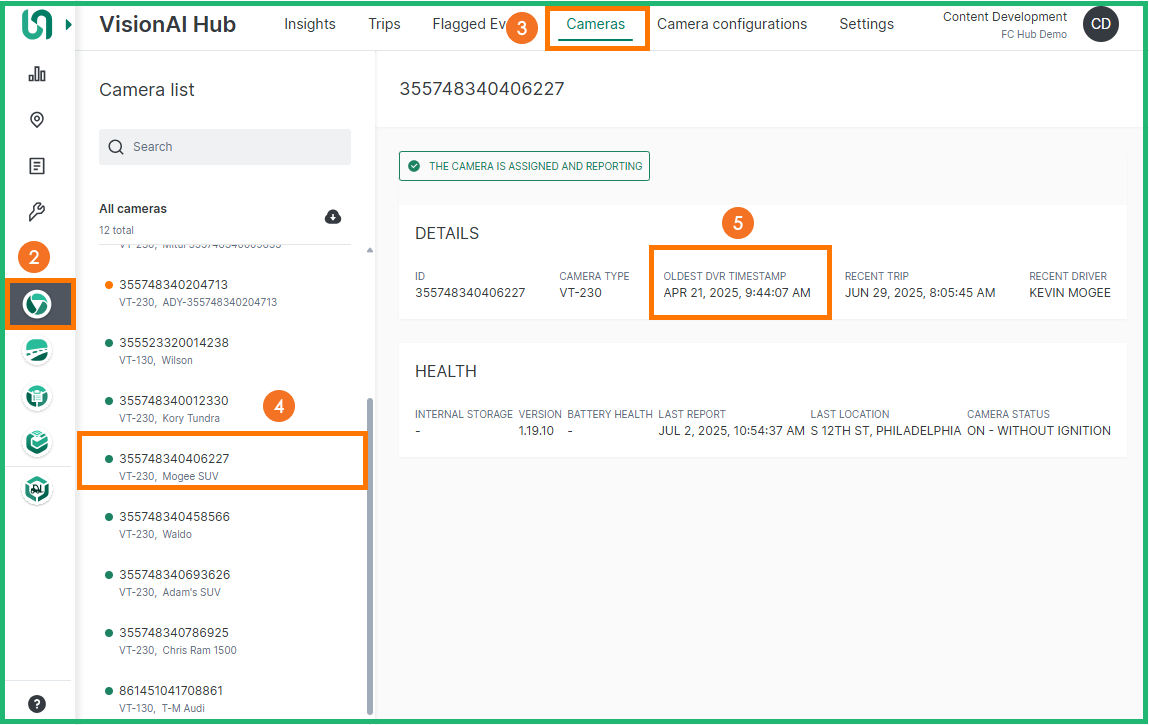
Task: Click the help question mark icon
Action: pos(37,703)
